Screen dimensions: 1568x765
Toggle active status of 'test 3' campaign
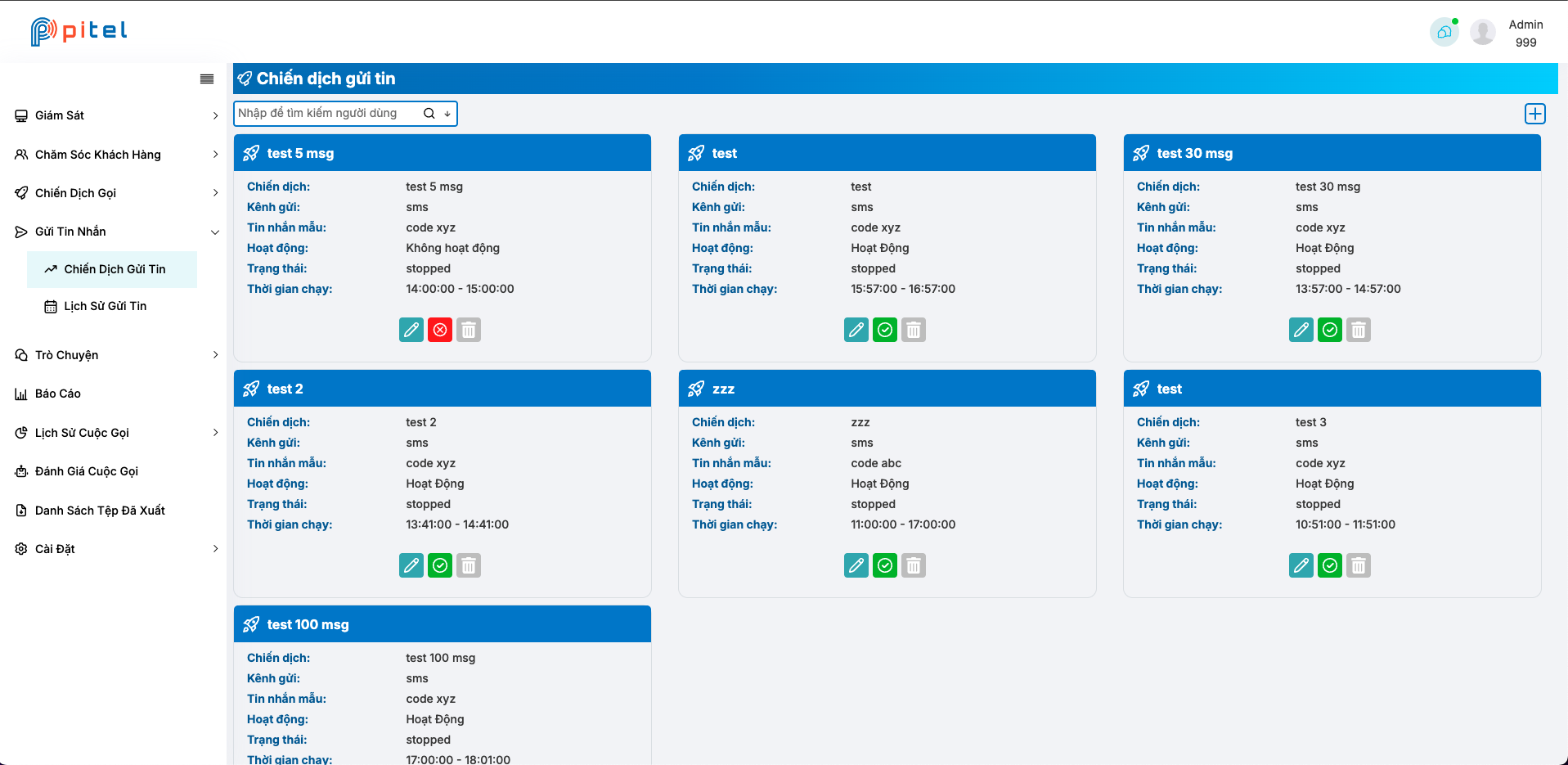coord(1330,565)
